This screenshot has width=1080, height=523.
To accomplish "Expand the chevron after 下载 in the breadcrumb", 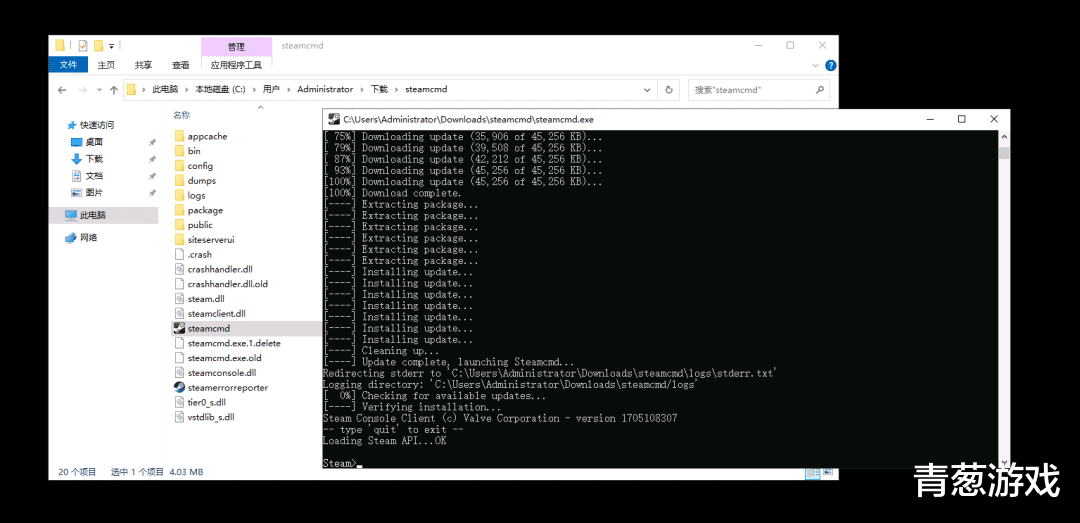I will click(x=397, y=90).
